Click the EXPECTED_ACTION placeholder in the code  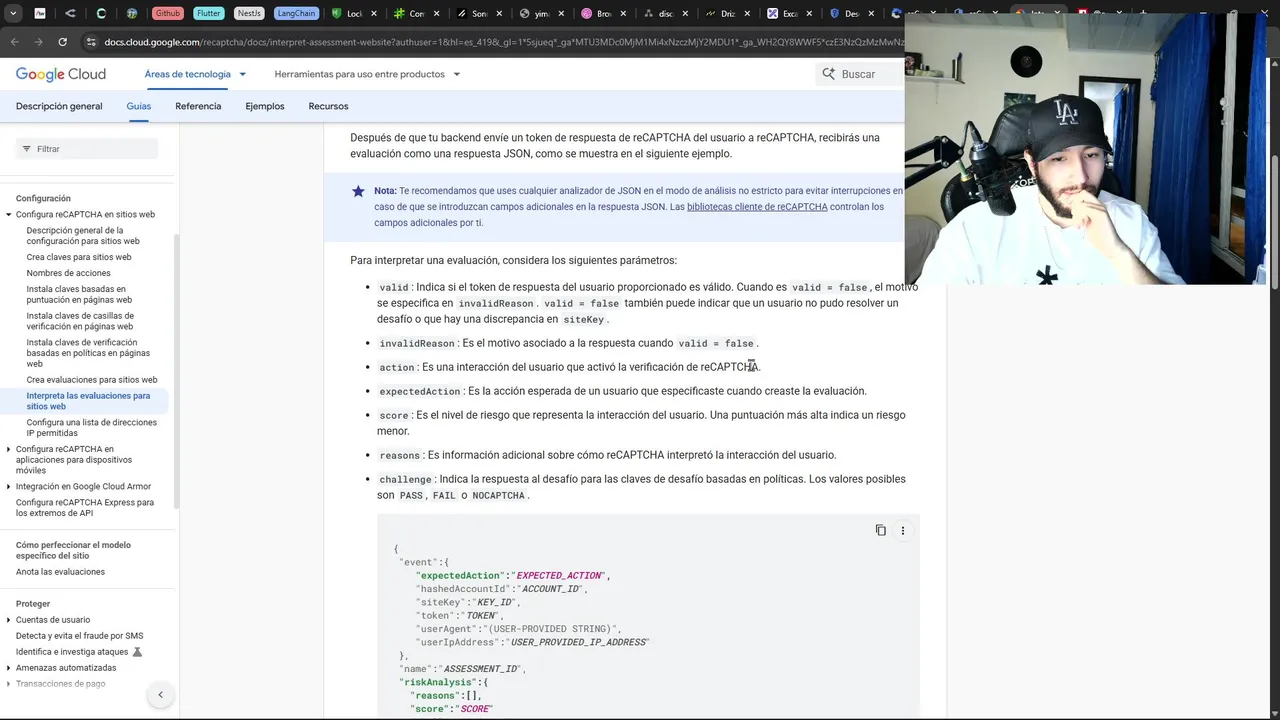tap(559, 576)
